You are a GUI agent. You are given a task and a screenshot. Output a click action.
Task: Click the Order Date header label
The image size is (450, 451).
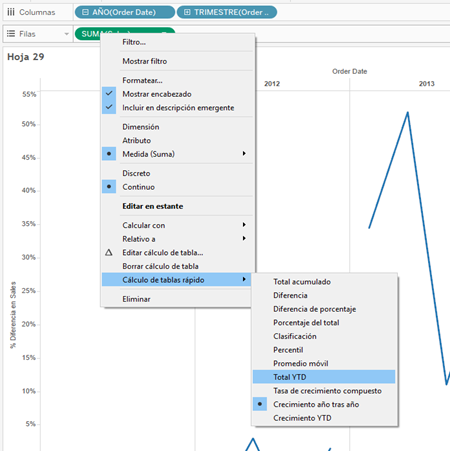(x=349, y=71)
